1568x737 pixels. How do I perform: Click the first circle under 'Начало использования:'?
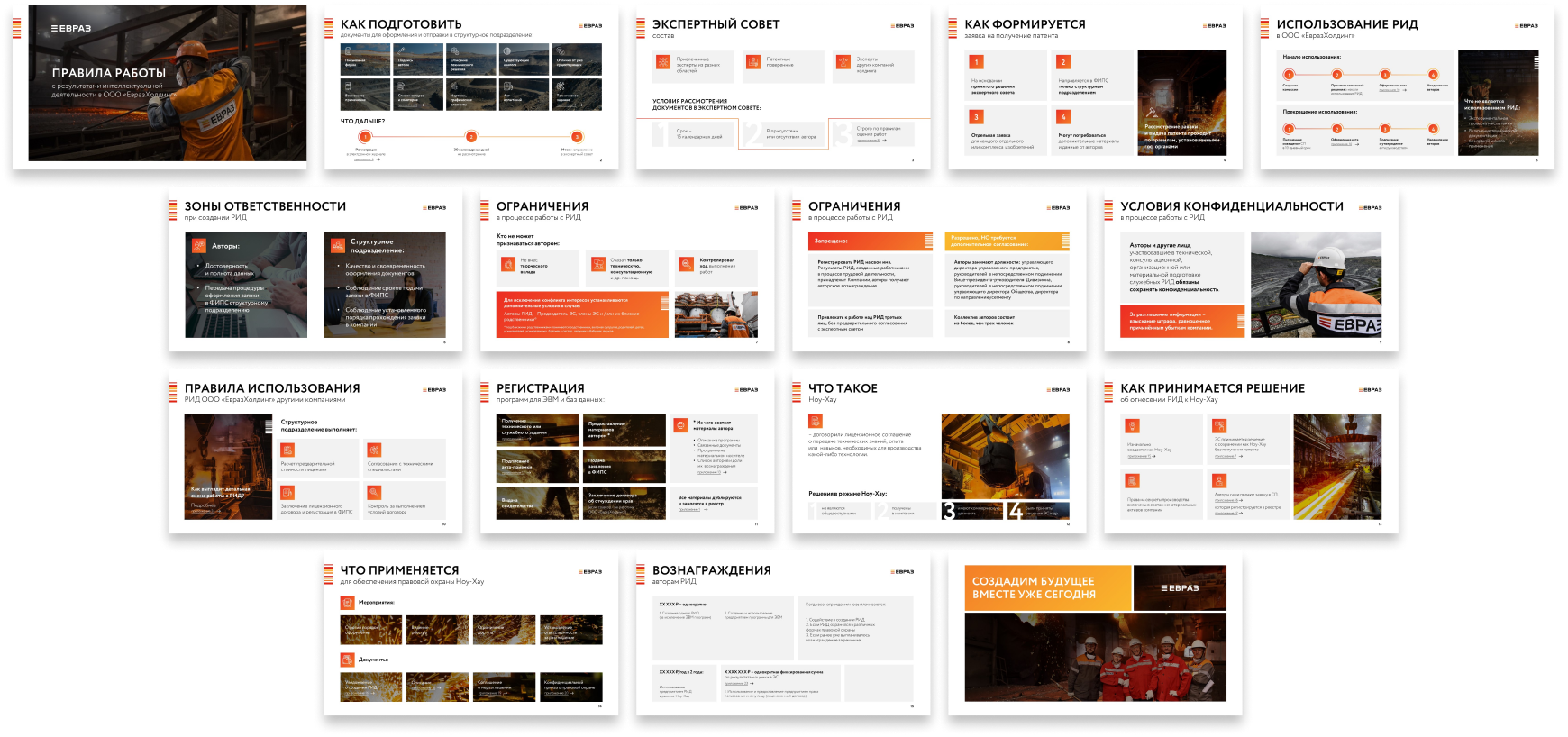[x=1289, y=75]
